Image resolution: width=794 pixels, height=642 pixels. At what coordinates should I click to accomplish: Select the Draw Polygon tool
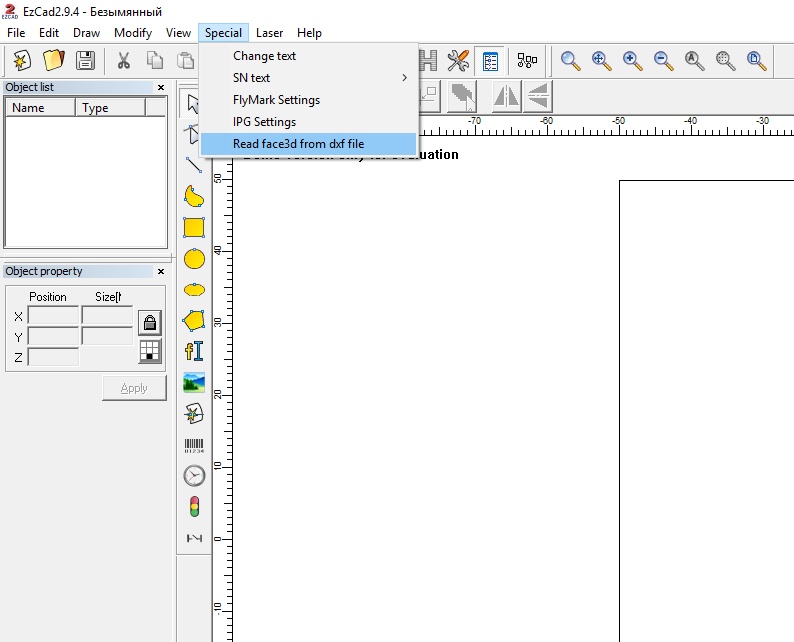tap(194, 320)
